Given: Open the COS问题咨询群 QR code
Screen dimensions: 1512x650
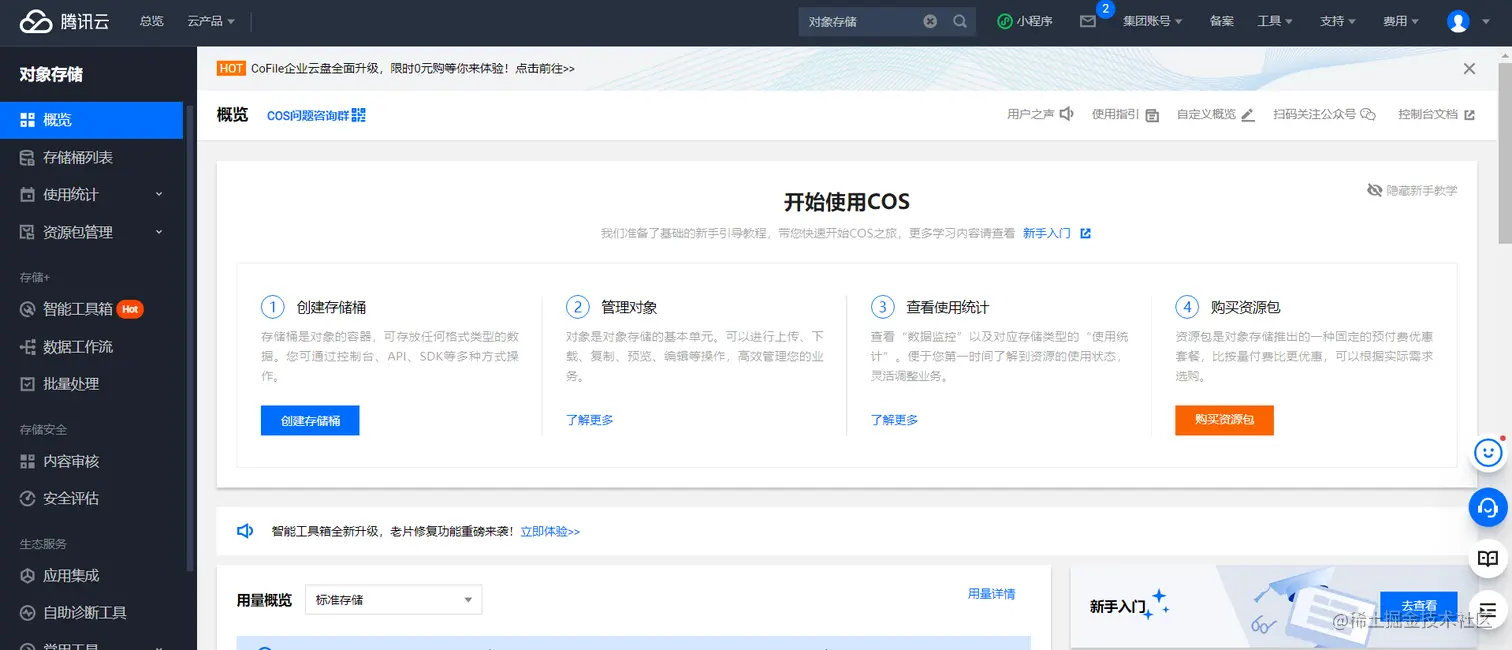Looking at the screenshot, I should point(359,115).
